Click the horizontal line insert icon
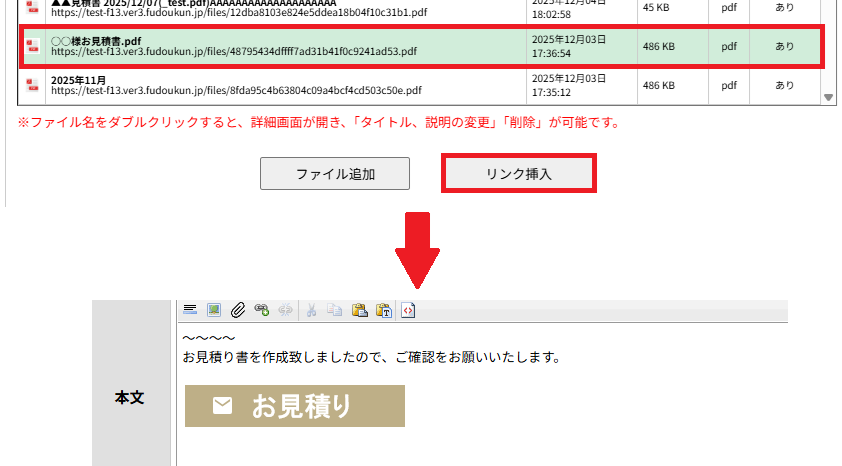Image resolution: width=842 pixels, height=466 pixels. click(x=190, y=311)
